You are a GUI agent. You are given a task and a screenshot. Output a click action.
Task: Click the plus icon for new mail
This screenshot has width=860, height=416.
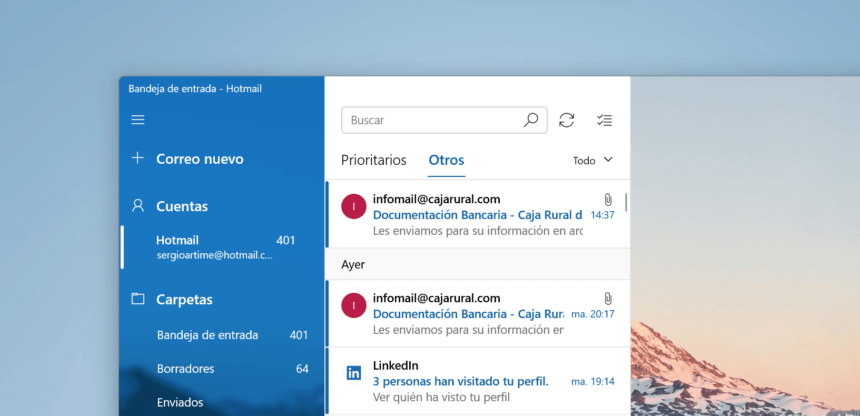138,159
